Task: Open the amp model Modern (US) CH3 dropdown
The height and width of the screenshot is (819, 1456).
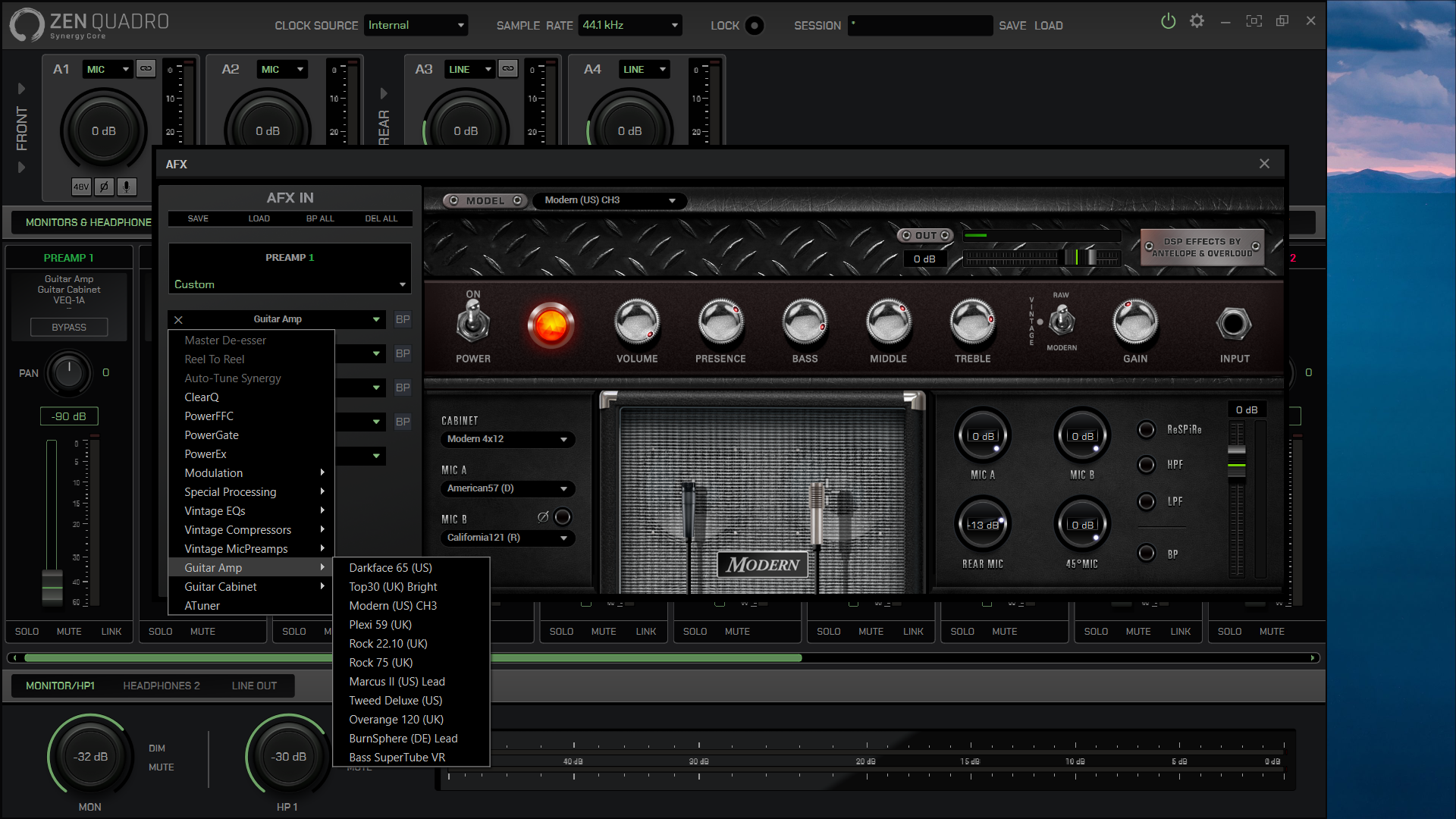Action: [x=610, y=200]
